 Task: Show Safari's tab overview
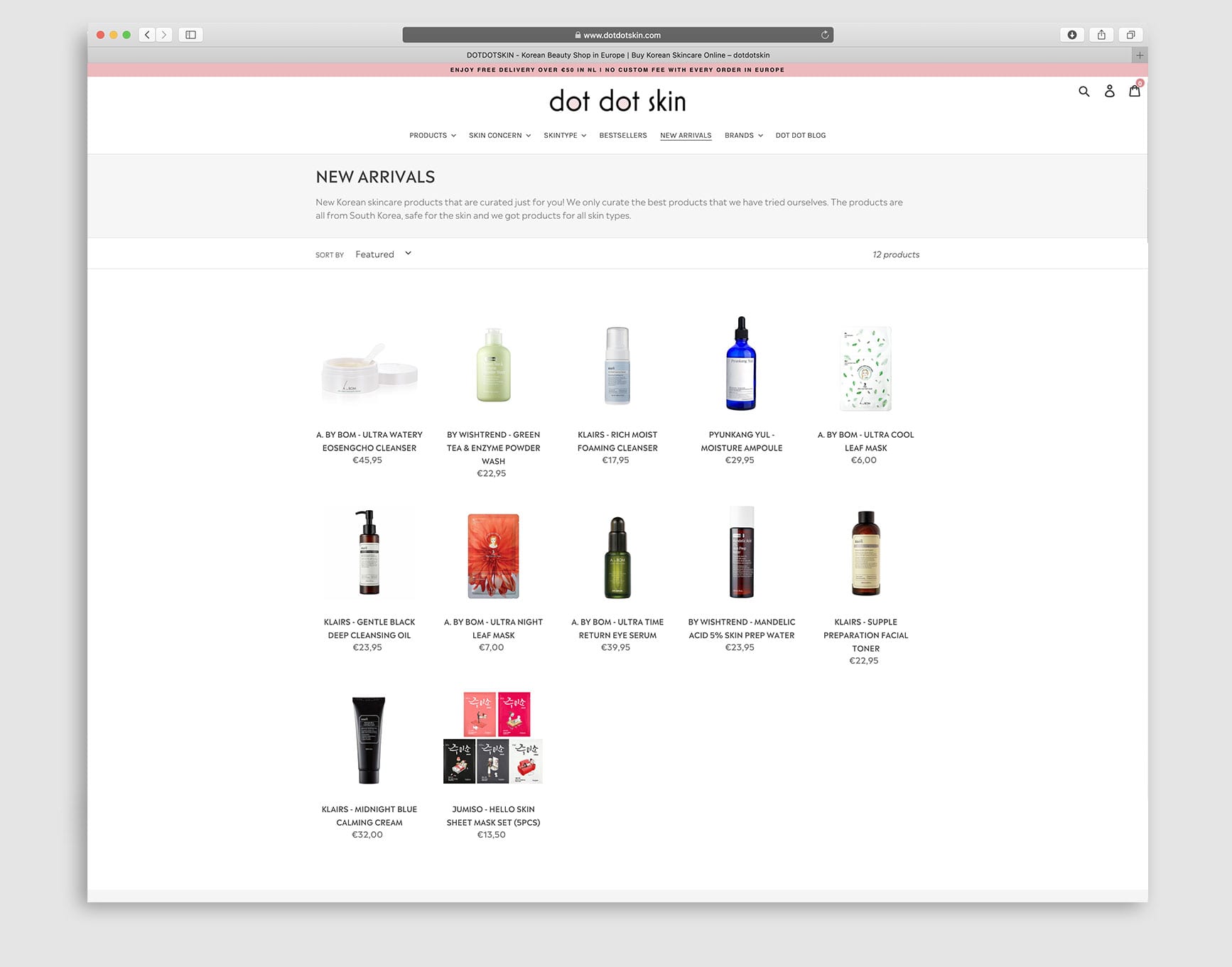(x=1130, y=35)
